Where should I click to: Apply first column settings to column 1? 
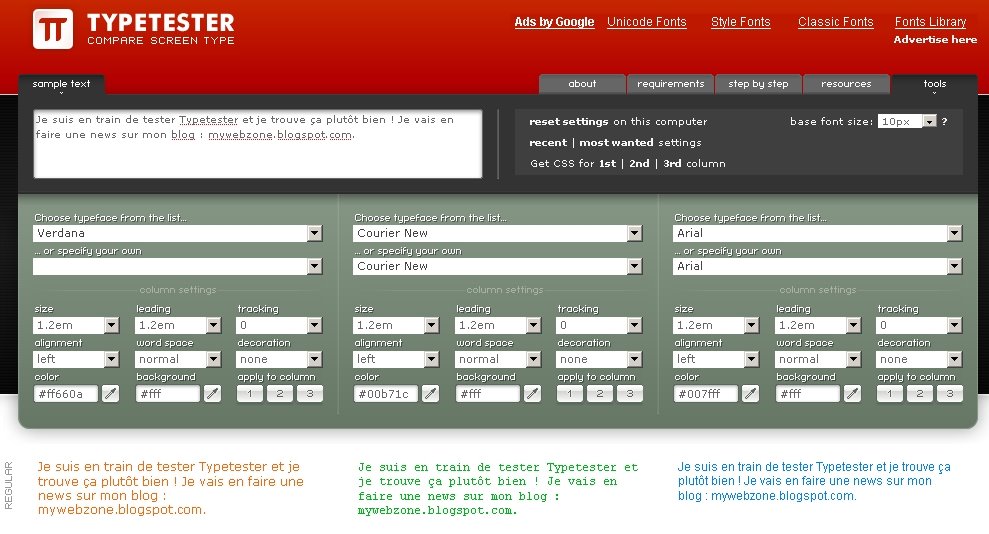(250, 394)
